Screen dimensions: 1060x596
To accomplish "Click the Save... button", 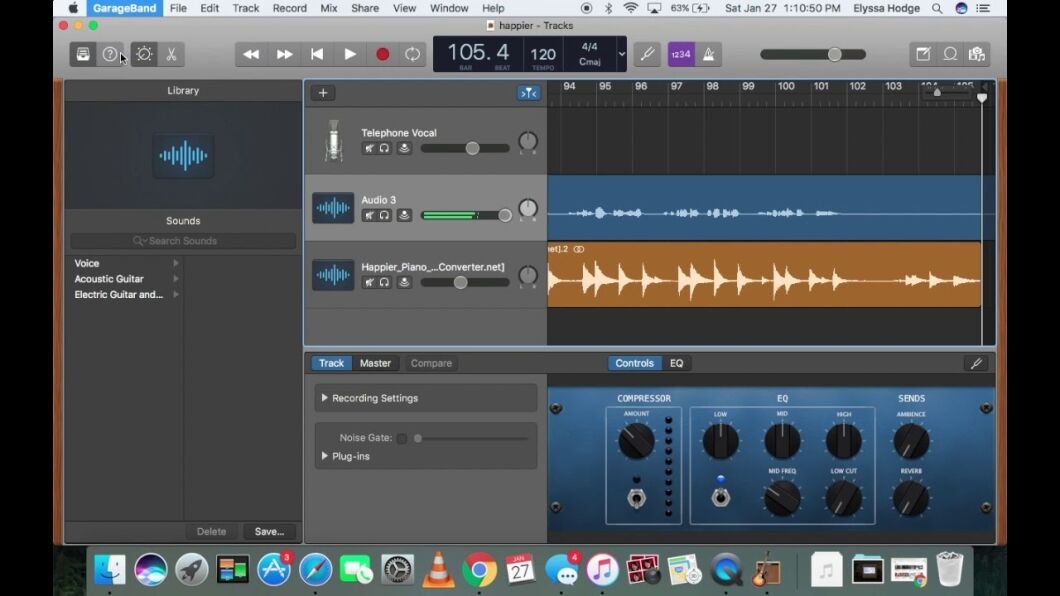I will pos(268,531).
